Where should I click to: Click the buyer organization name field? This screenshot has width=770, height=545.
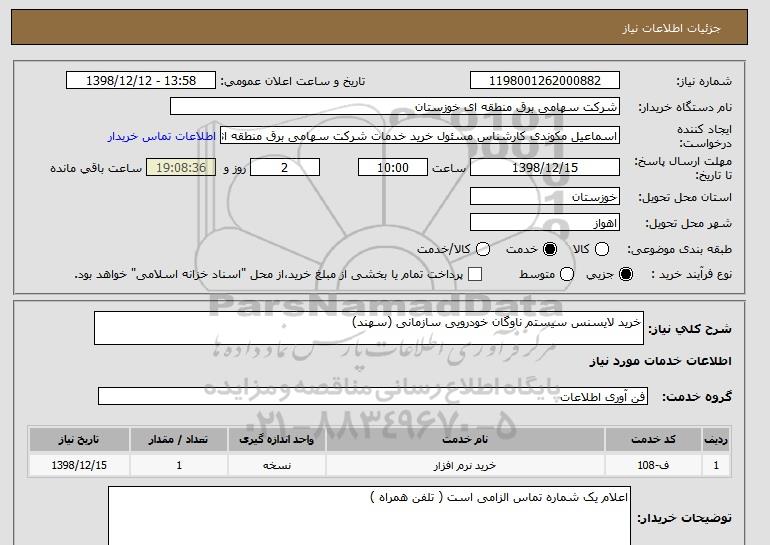(x=395, y=107)
